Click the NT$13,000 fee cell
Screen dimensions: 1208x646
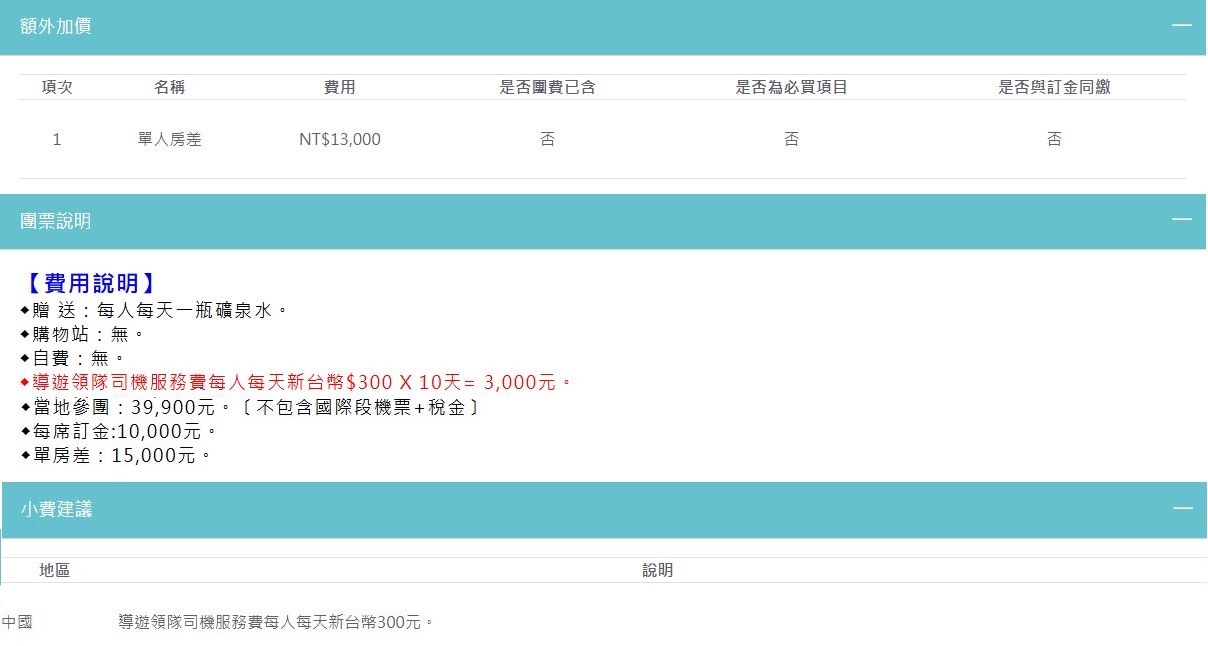point(339,140)
